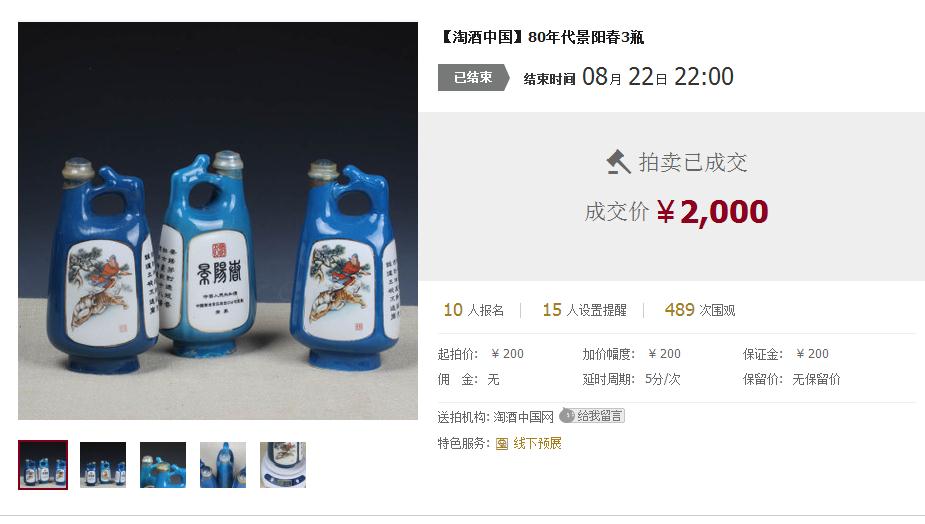Image resolution: width=925 pixels, height=524 pixels.
Task: Click the auction gavel icon
Action: (618, 162)
